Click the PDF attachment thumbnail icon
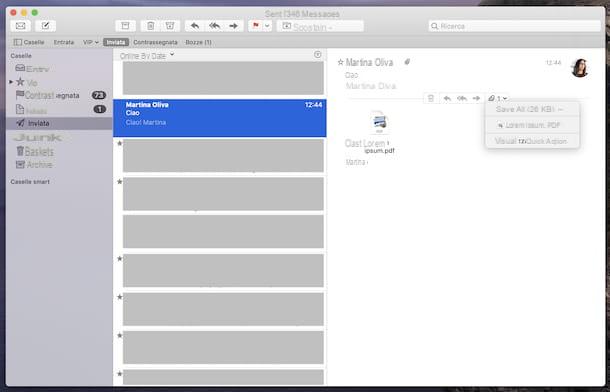This screenshot has height=392, width=610. point(379,122)
